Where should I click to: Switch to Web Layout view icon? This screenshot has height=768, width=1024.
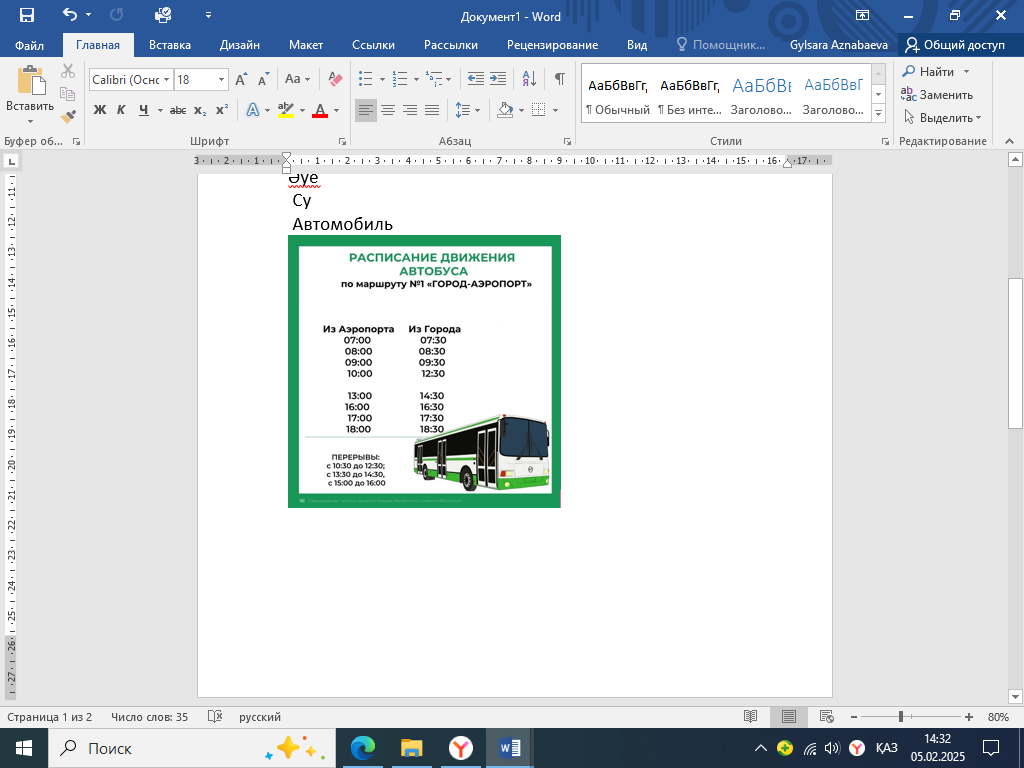pyautogui.click(x=826, y=716)
